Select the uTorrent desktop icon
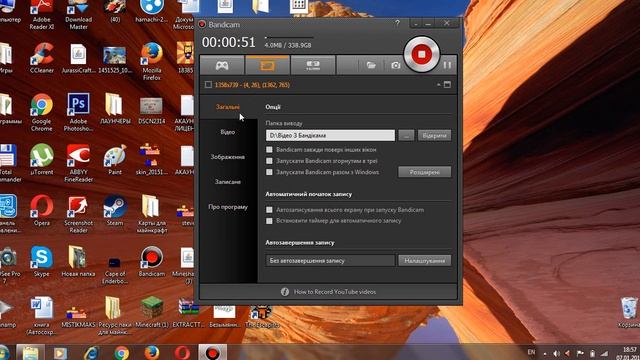This screenshot has width=640, height=360. [x=42, y=160]
